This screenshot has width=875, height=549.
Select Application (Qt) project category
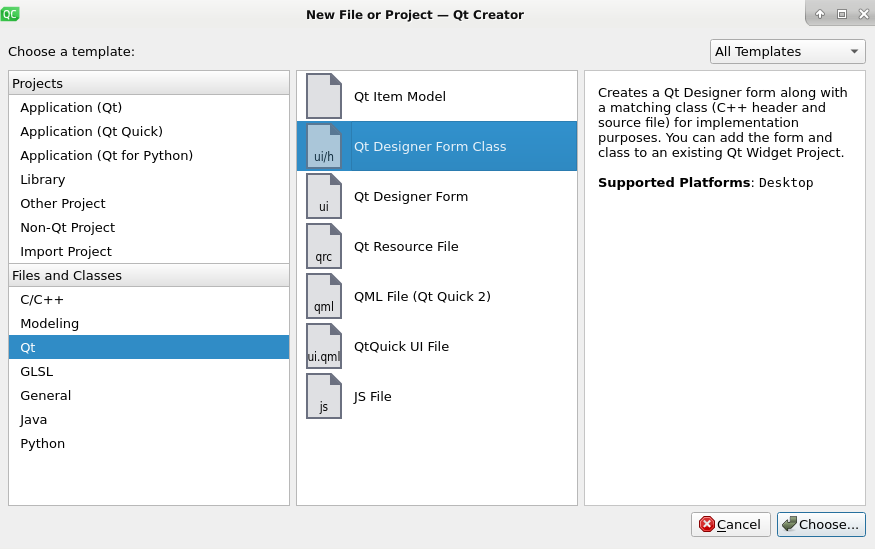(149, 107)
